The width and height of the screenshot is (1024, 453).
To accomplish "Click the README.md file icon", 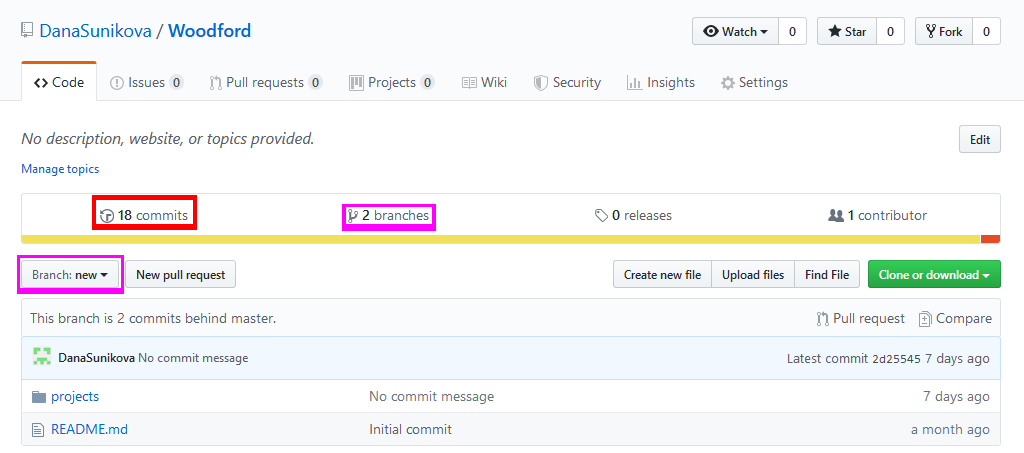I will 39,430.
